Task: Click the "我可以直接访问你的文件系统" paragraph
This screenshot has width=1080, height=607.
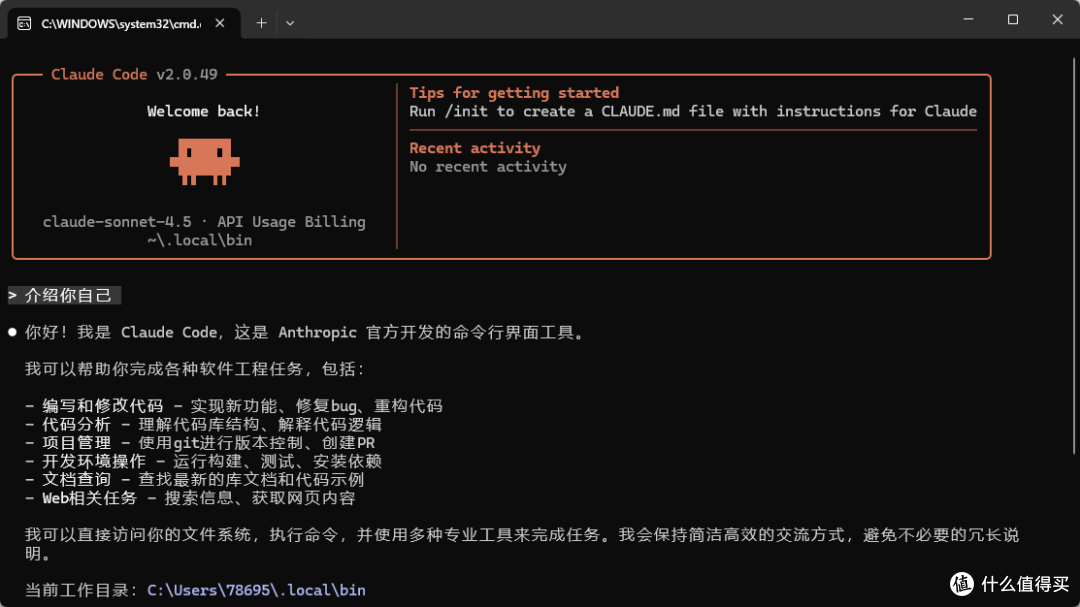Action: click(522, 544)
